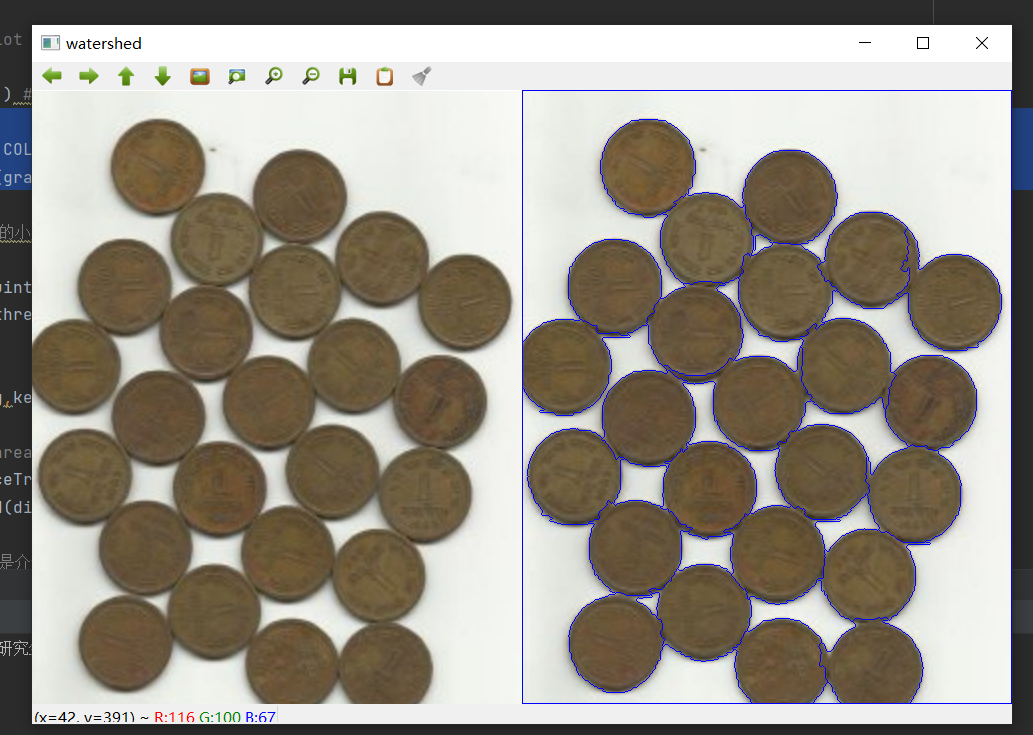The image size is (1033, 735).
Task: Click the B:67 blue value in status bar
Action: coord(260,717)
